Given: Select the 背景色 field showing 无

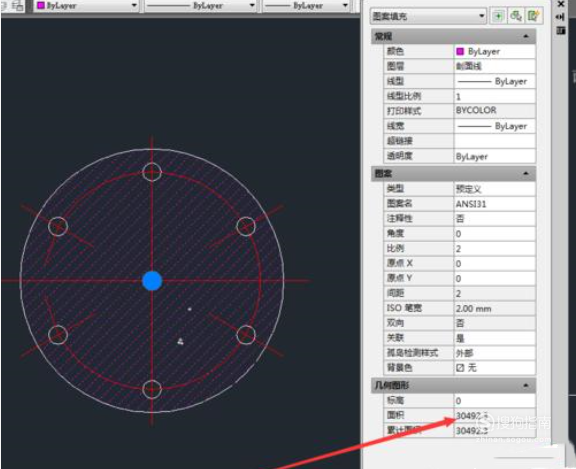Looking at the screenshot, I should pos(494,368).
